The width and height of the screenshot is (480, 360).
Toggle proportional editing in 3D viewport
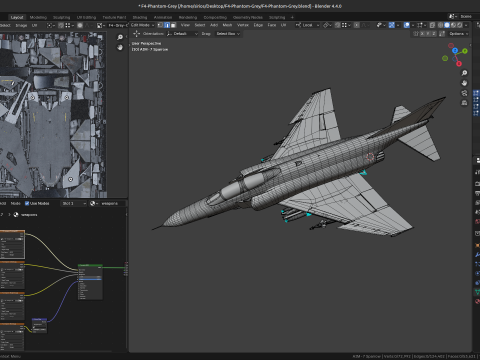[x=356, y=25]
